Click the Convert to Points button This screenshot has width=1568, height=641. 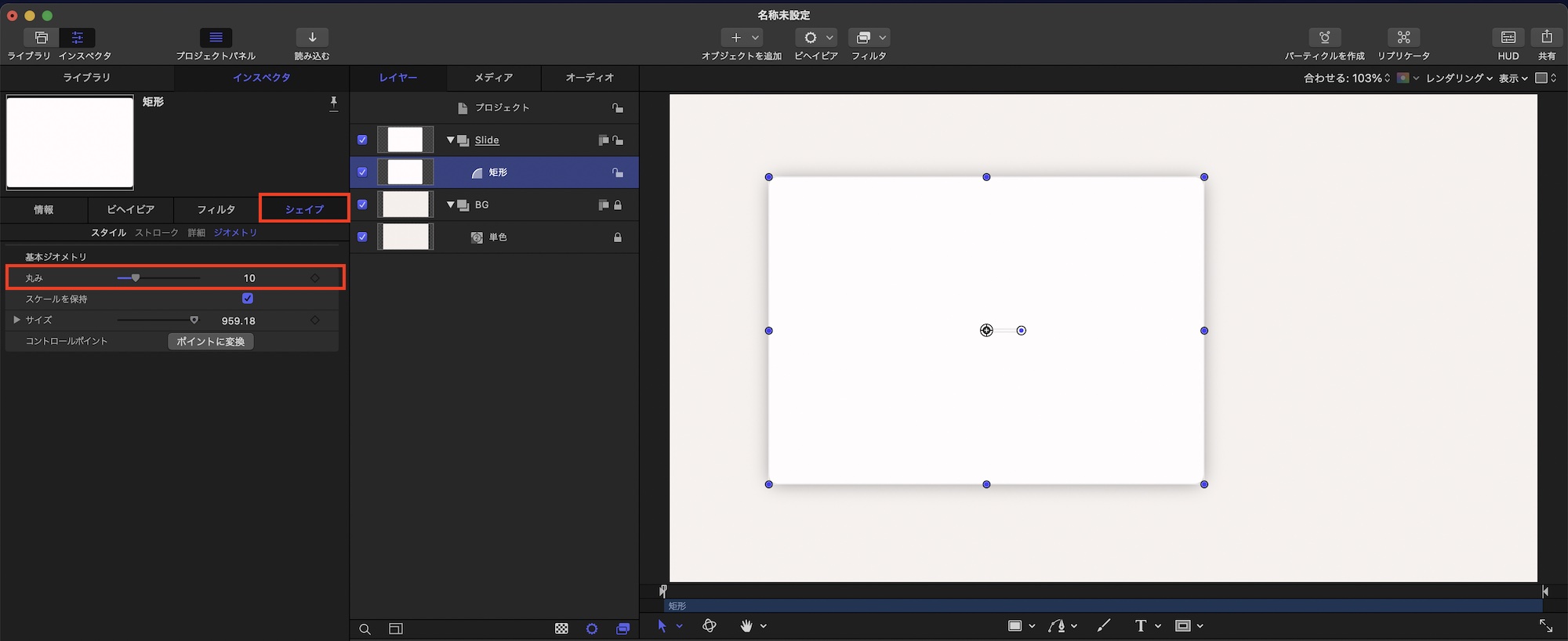(x=210, y=342)
